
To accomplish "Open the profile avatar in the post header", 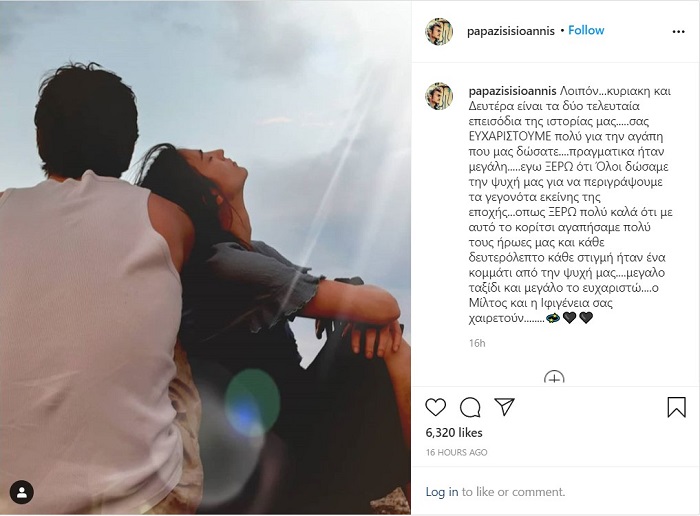I will (439, 31).
